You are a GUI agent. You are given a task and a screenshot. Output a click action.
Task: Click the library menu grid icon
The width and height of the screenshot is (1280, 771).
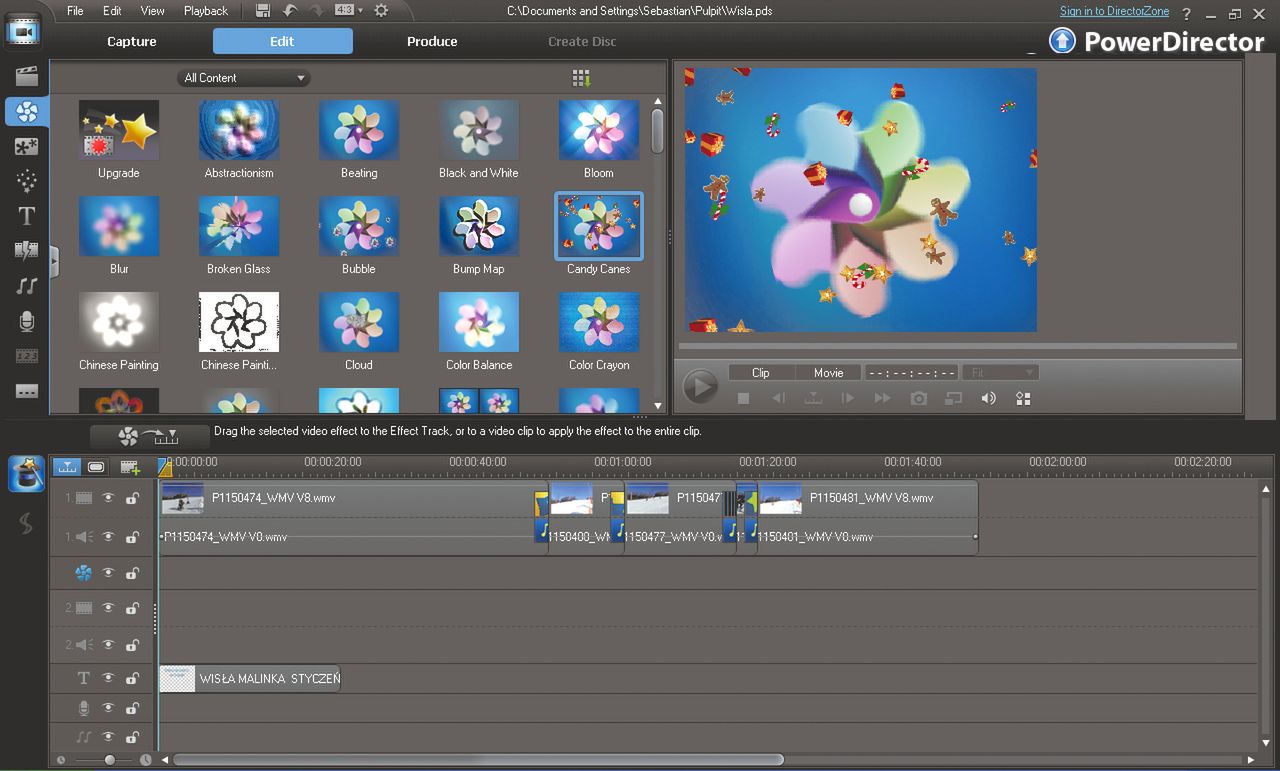click(x=581, y=78)
